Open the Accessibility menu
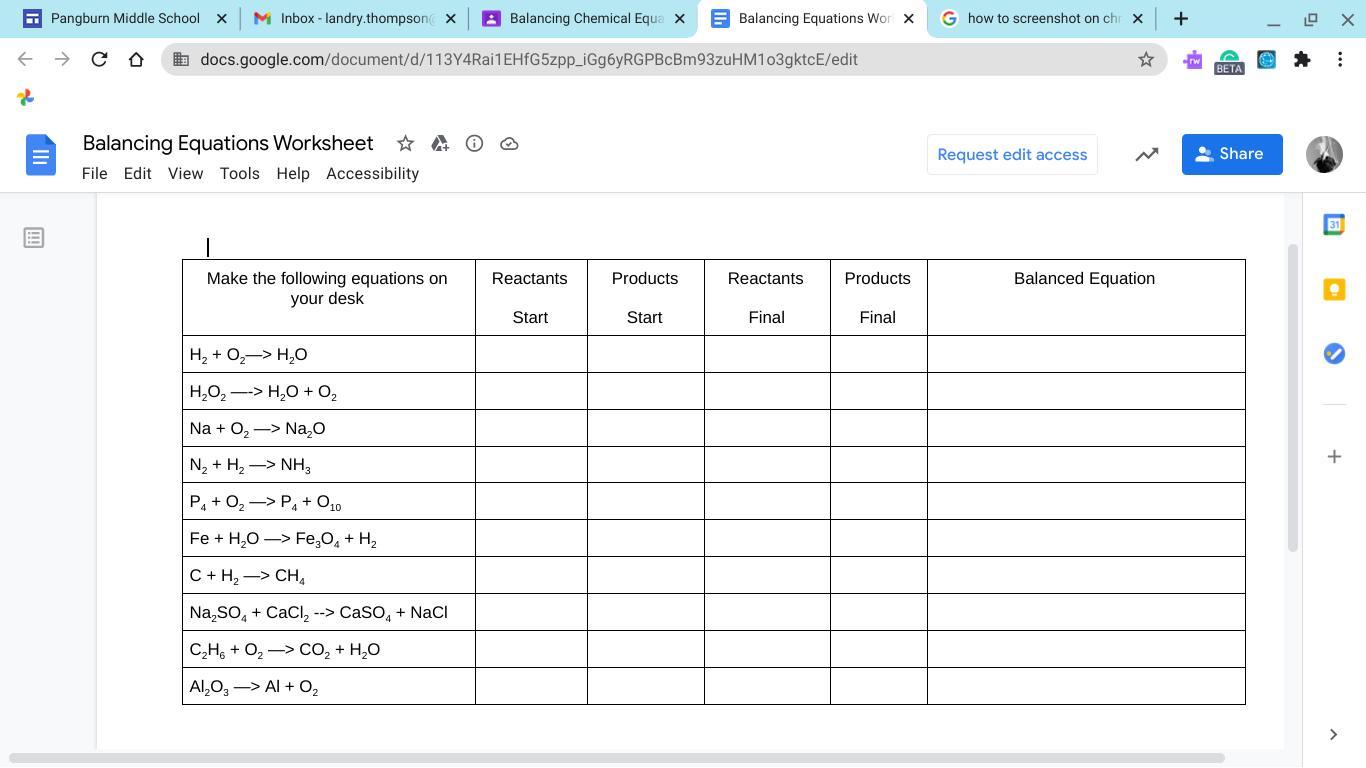 (372, 174)
